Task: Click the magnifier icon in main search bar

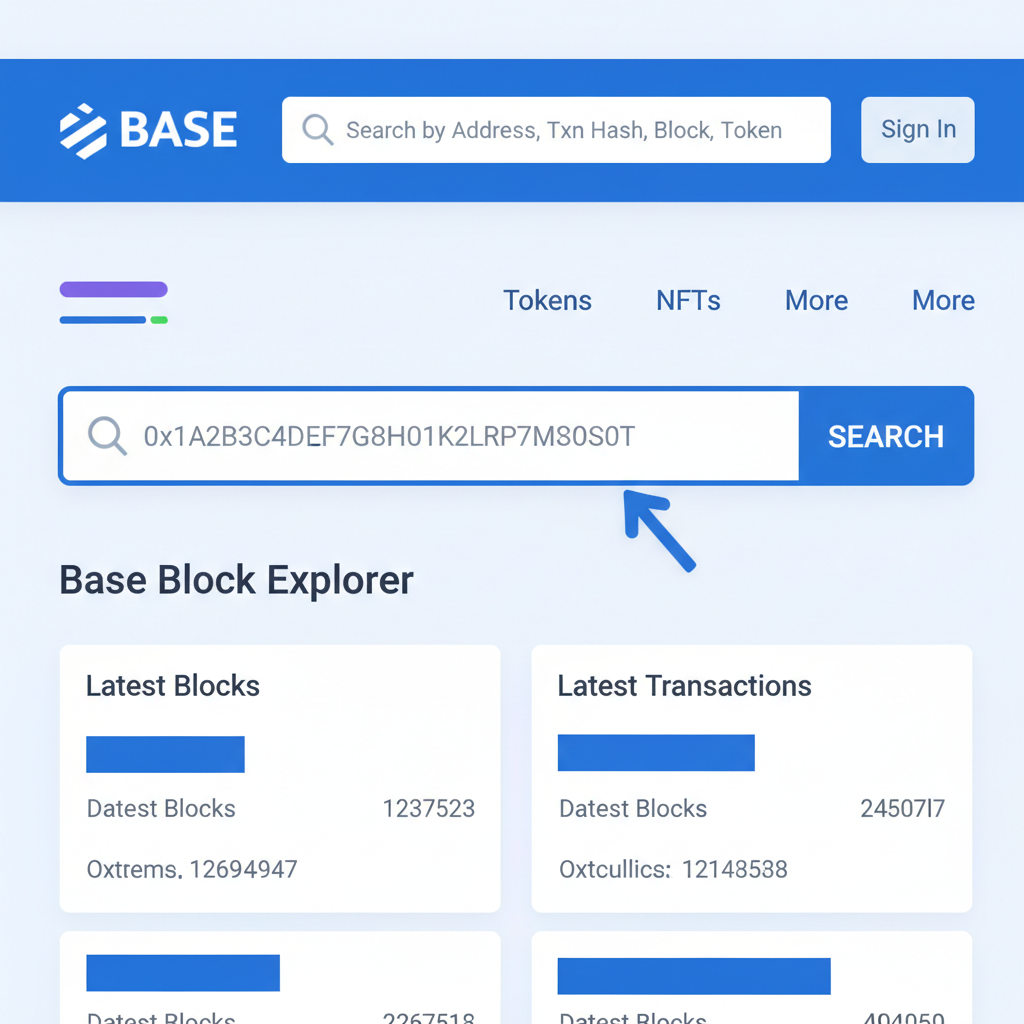Action: [x=106, y=435]
